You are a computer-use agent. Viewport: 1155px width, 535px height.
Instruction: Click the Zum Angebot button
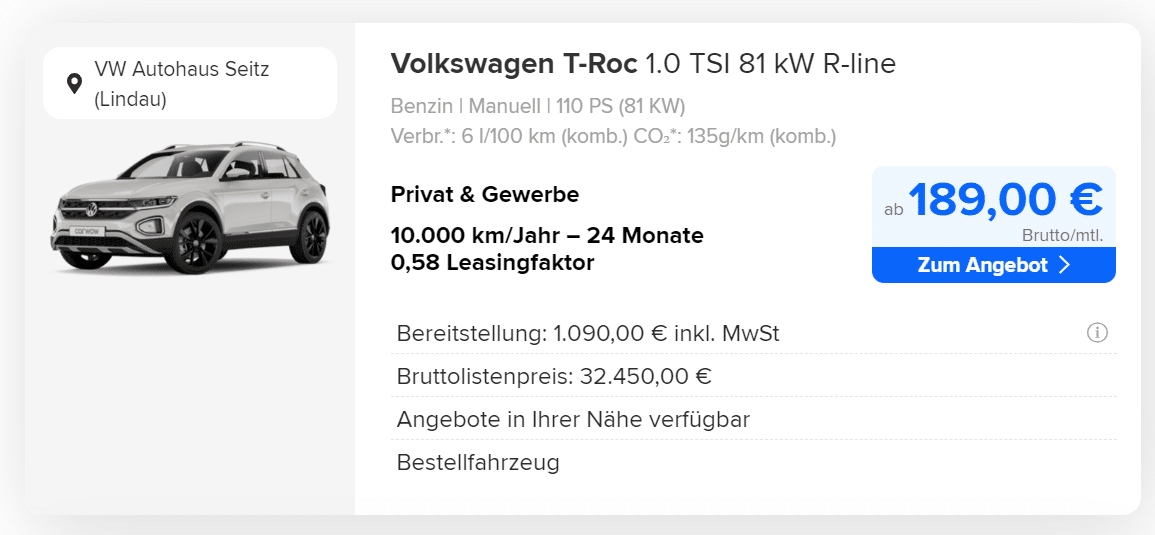(994, 265)
